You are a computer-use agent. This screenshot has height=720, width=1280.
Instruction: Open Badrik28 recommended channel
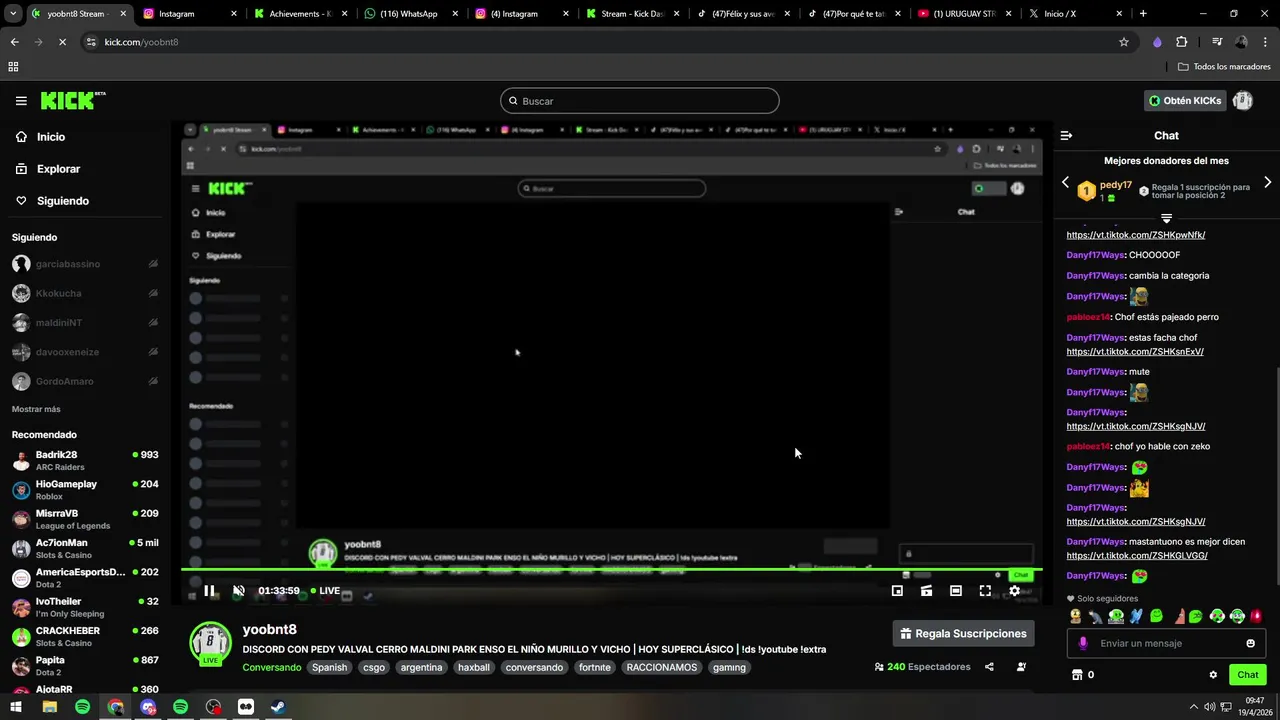[x=85, y=461]
